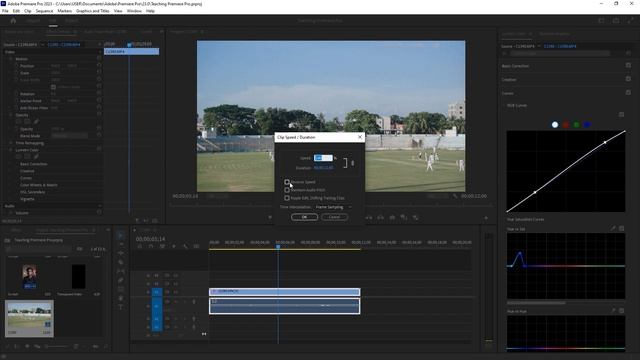
Task: Select the video clip on timeline
Action: point(284,291)
